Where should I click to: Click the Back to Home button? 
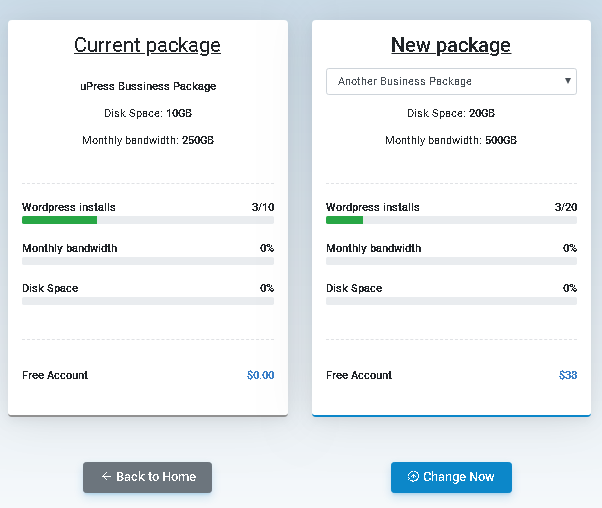point(147,477)
